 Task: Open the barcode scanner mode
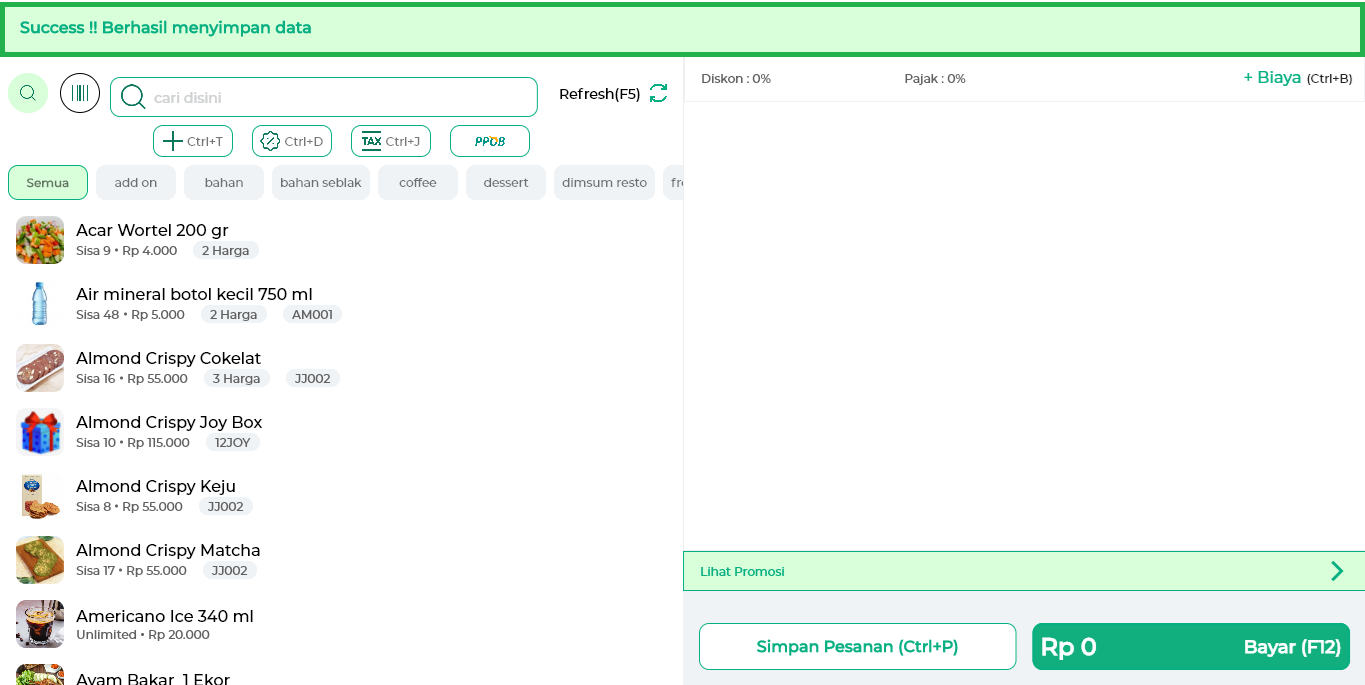(x=80, y=93)
